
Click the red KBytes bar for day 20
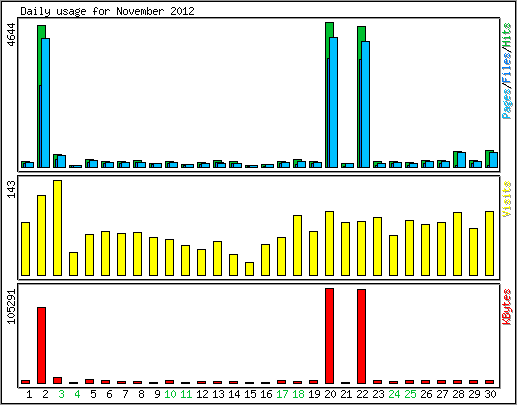pyautogui.click(x=329, y=336)
